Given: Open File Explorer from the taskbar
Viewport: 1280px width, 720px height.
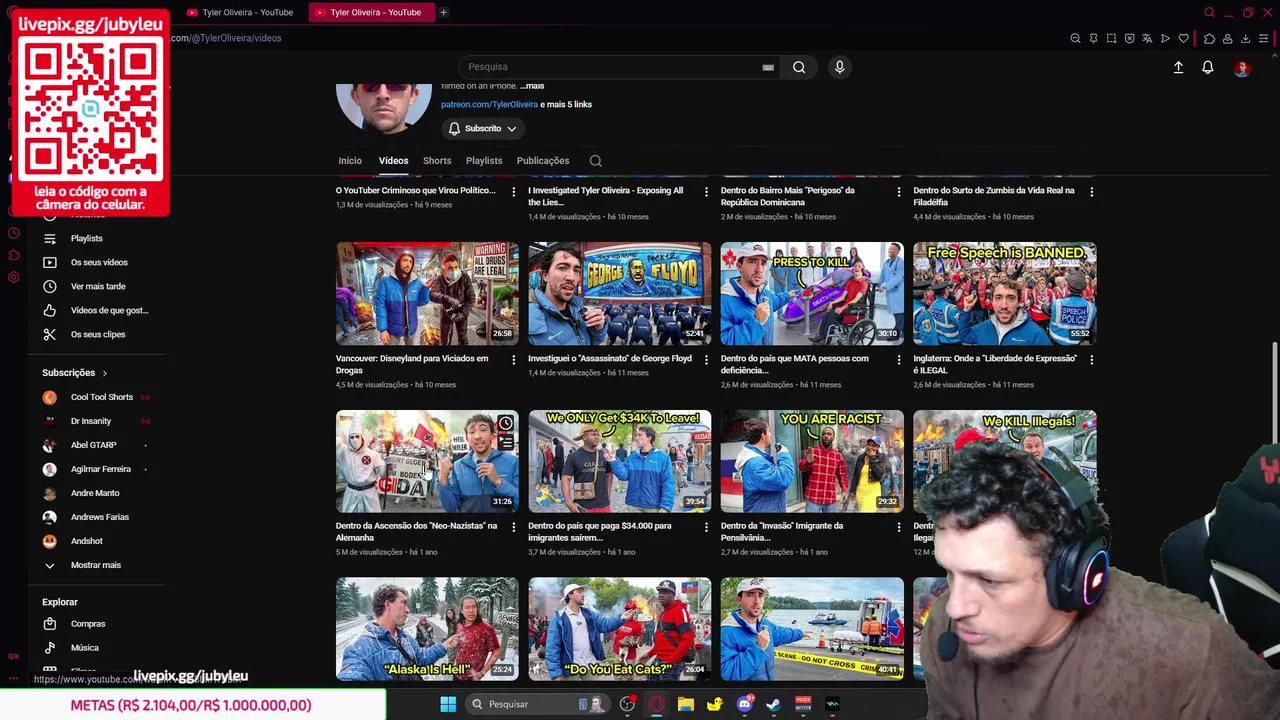Looking at the screenshot, I should pyautogui.click(x=685, y=704).
